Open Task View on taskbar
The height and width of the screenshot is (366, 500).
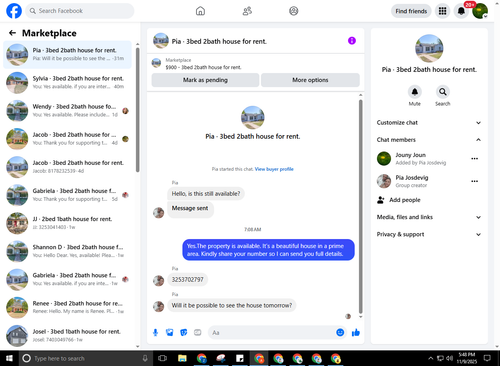coord(162,358)
